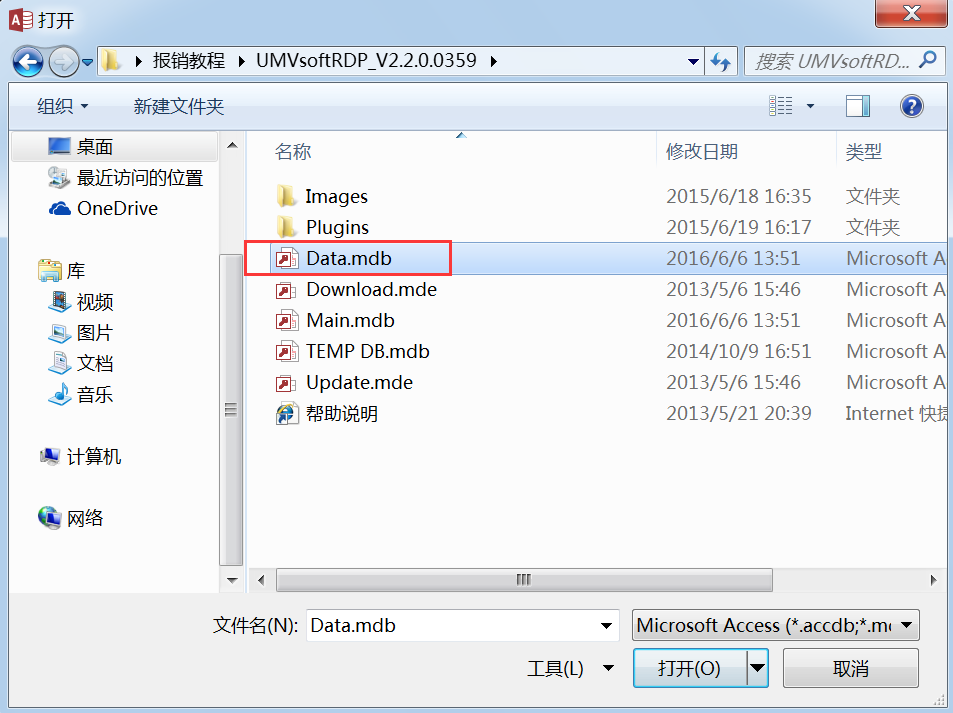Expand the file name history dropdown arrow

pyautogui.click(x=606, y=625)
